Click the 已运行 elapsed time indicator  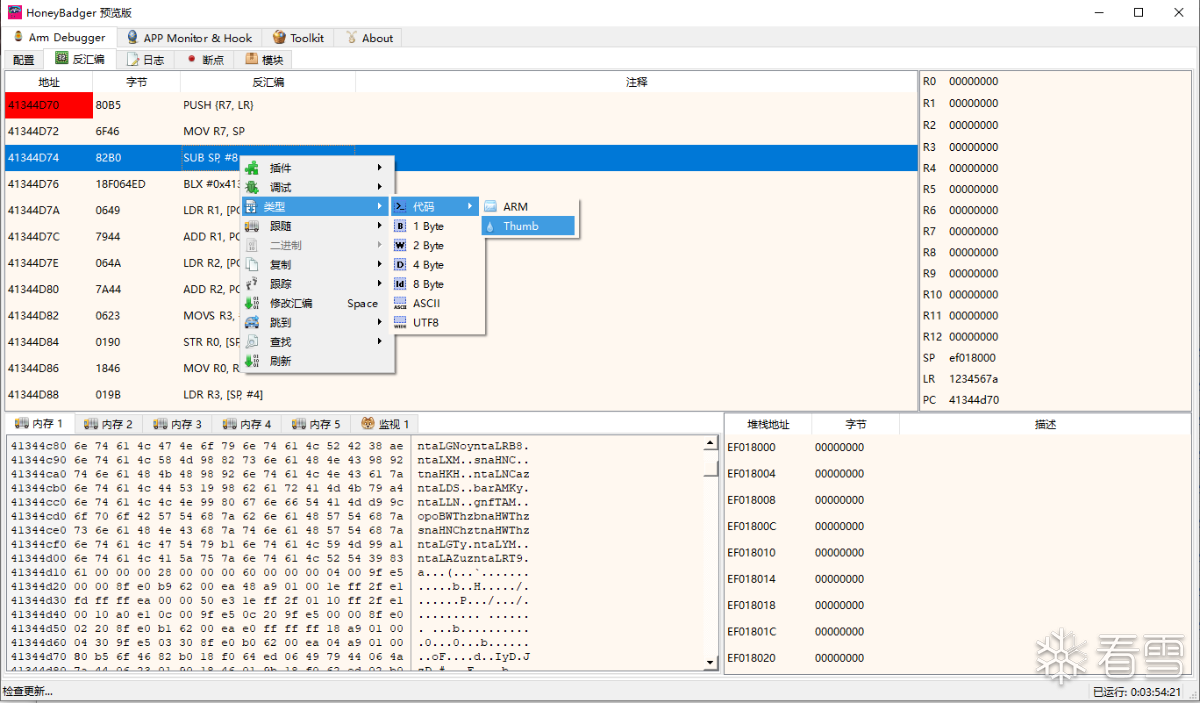[1137, 692]
